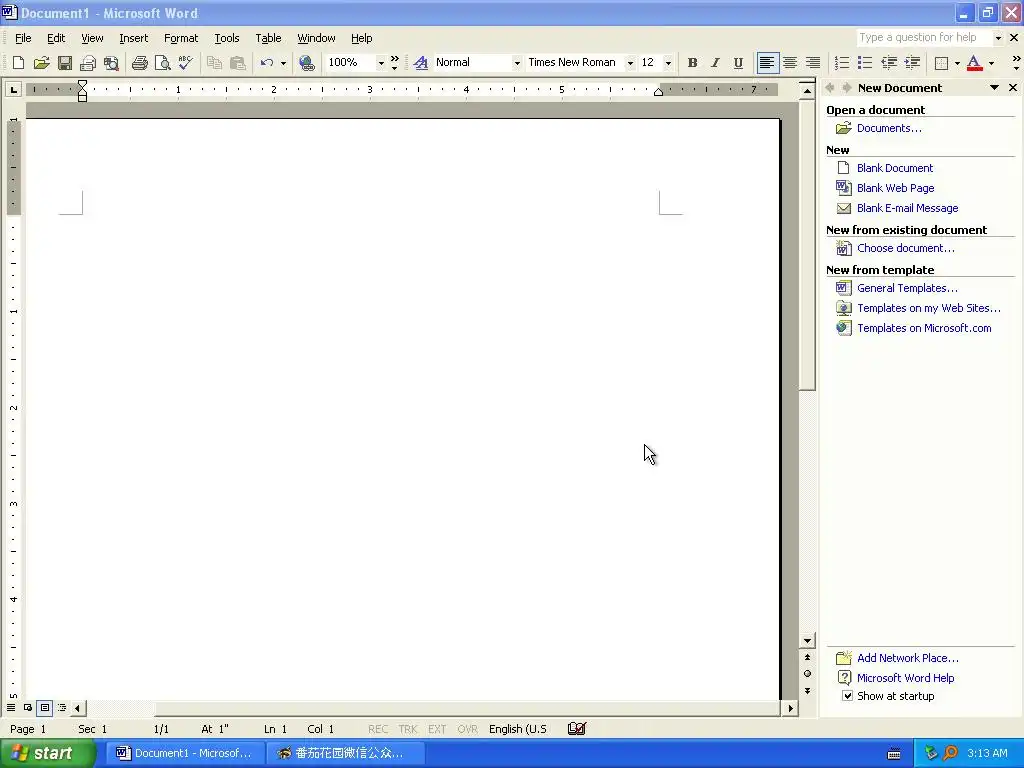Open General Templates... link
This screenshot has width=1024, height=768.
coord(907,288)
